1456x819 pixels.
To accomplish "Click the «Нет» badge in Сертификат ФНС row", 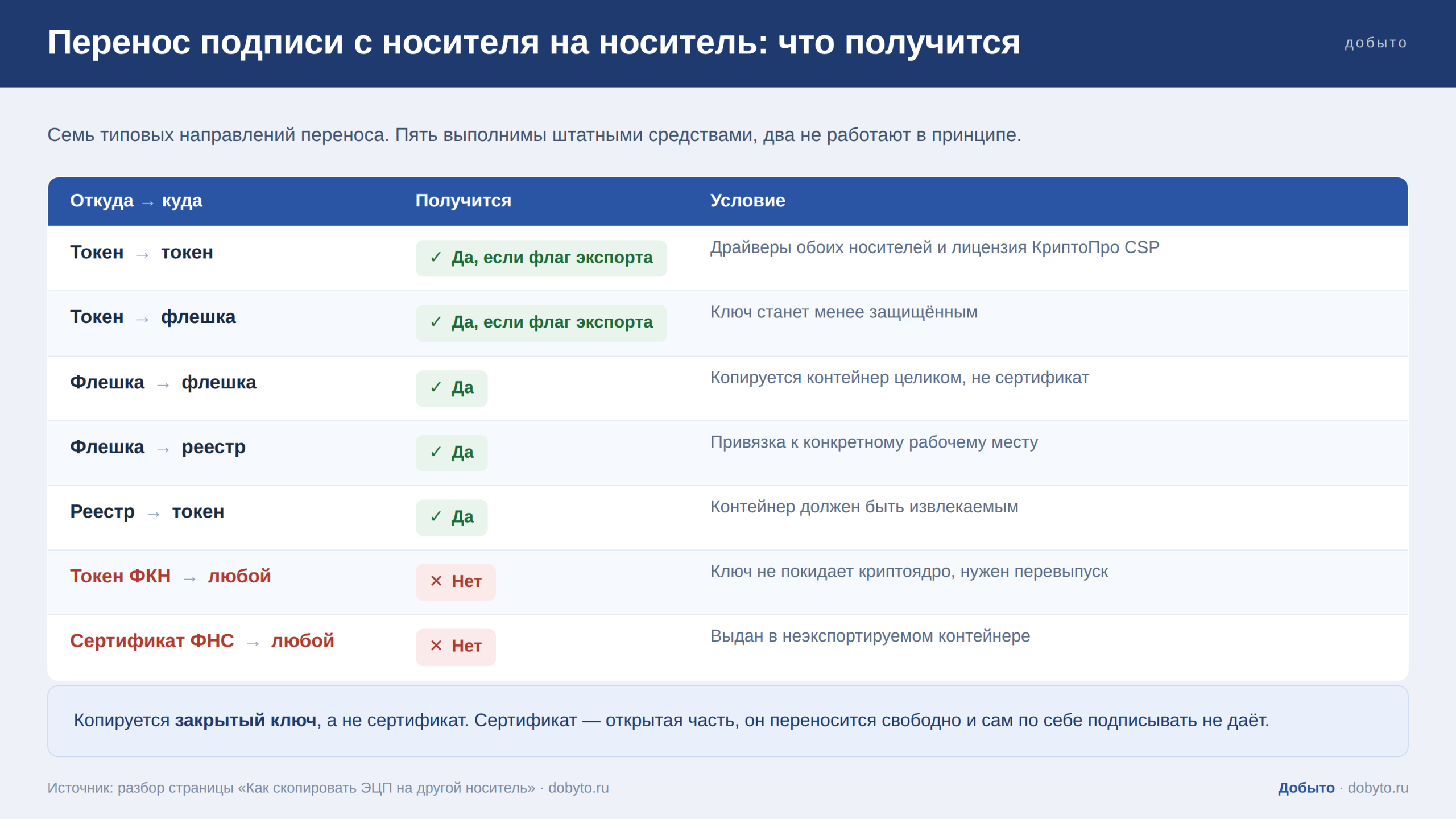I will [x=456, y=647].
